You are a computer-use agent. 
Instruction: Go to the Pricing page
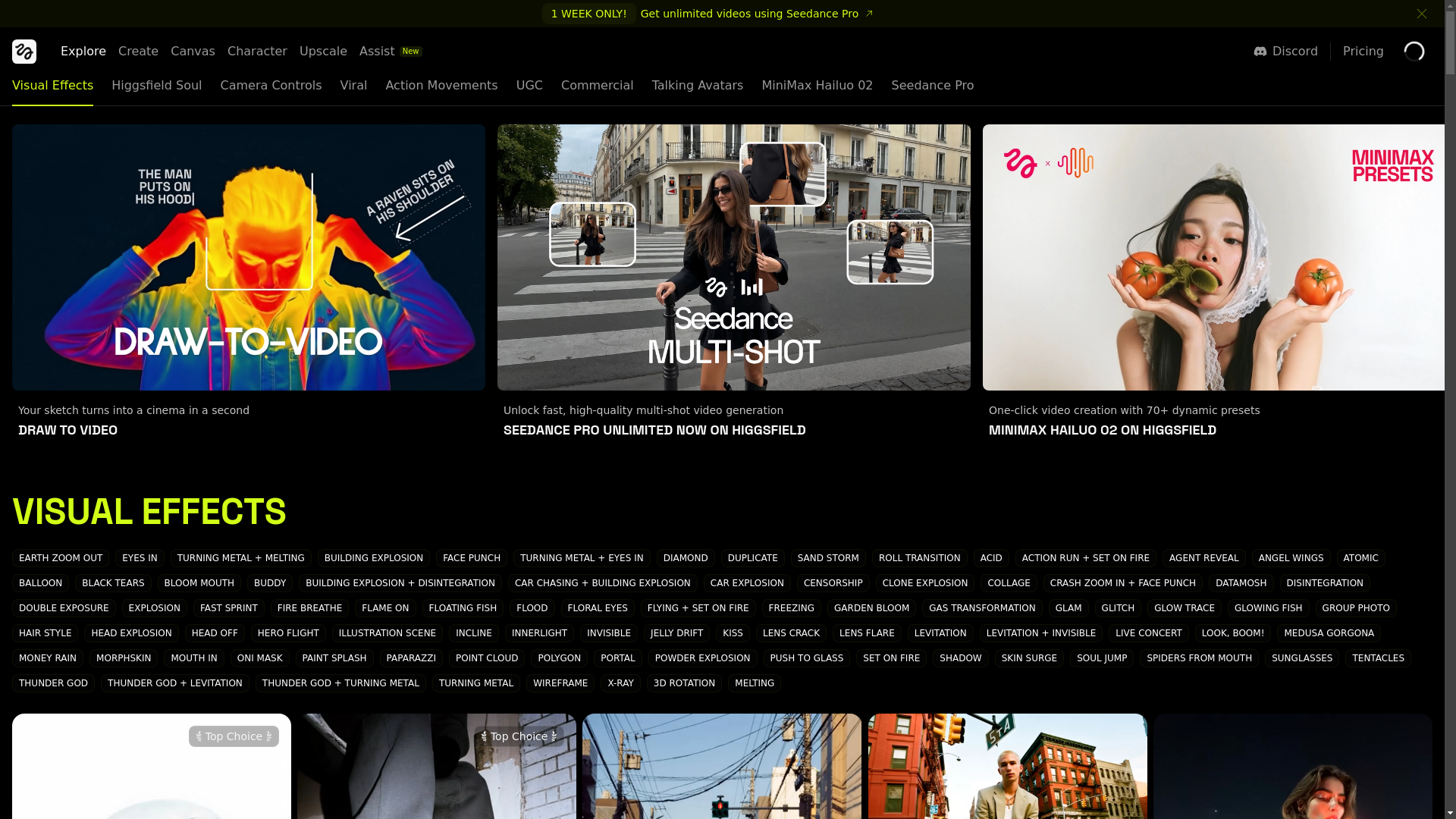pos(1363,52)
